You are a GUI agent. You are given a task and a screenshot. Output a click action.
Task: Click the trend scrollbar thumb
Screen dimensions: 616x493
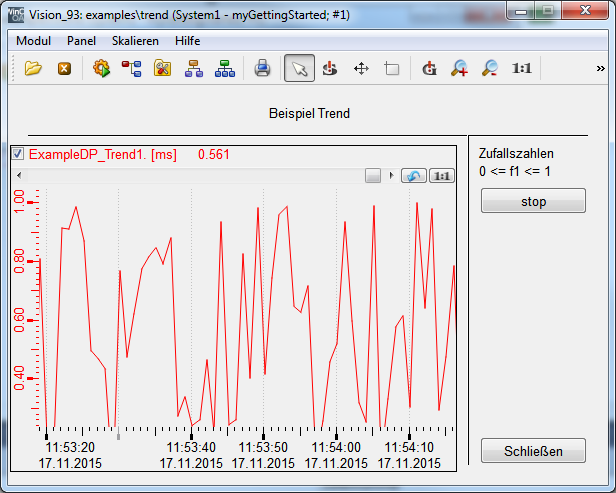tap(372, 175)
